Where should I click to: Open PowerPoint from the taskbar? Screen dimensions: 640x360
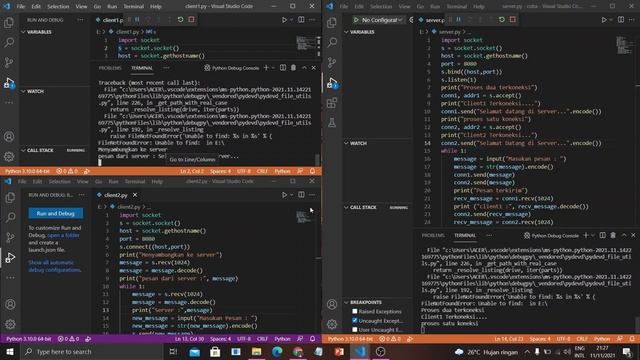click(x=339, y=351)
